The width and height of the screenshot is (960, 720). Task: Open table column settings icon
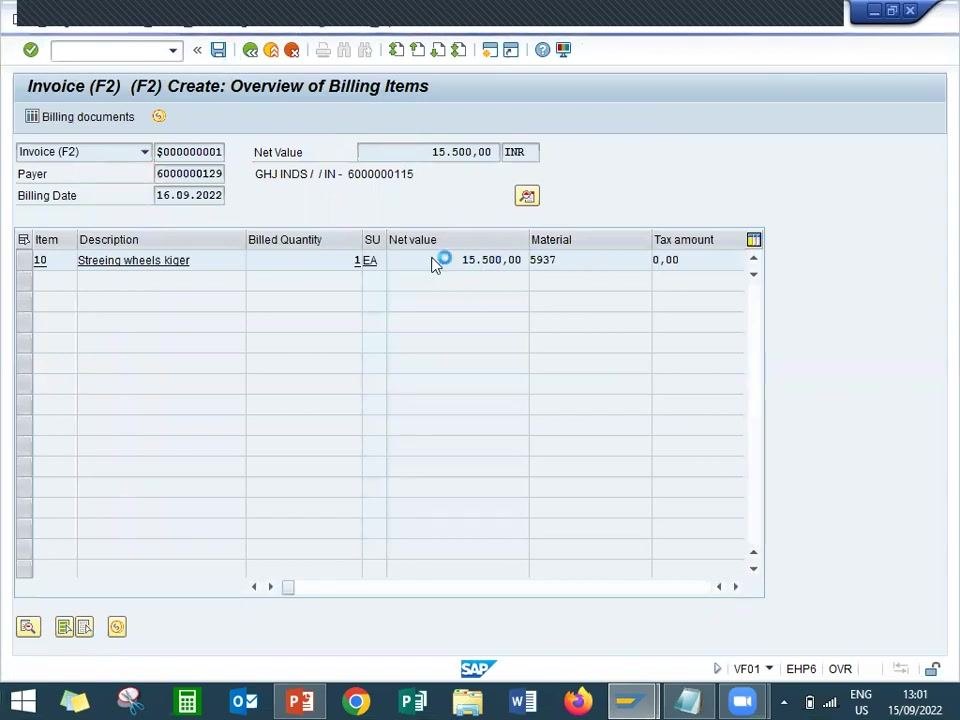(x=754, y=239)
